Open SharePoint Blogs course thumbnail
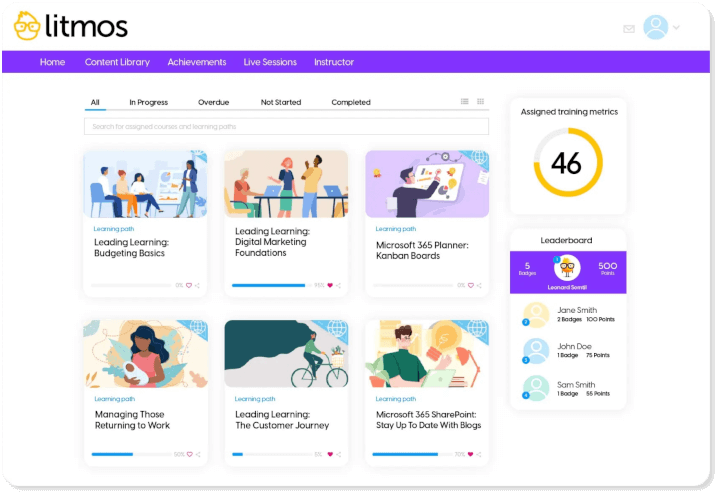This screenshot has width=720, height=496. [x=427, y=354]
